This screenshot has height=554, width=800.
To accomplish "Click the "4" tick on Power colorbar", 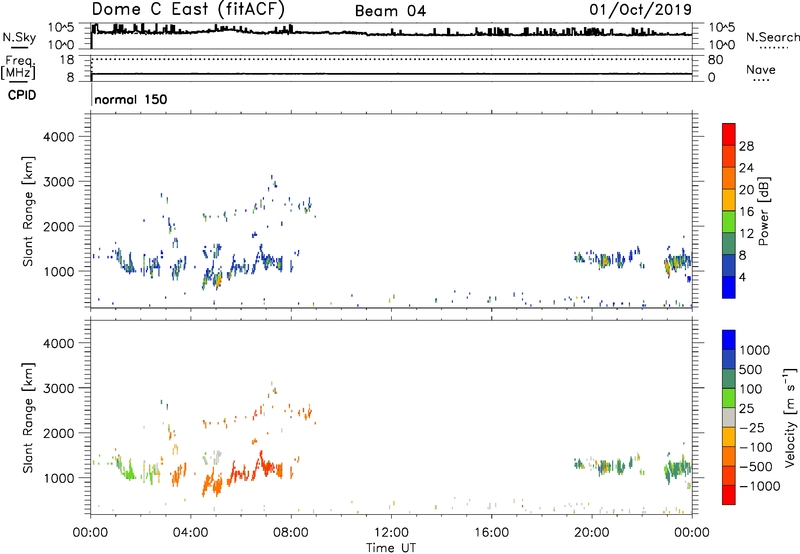I will point(742,277).
